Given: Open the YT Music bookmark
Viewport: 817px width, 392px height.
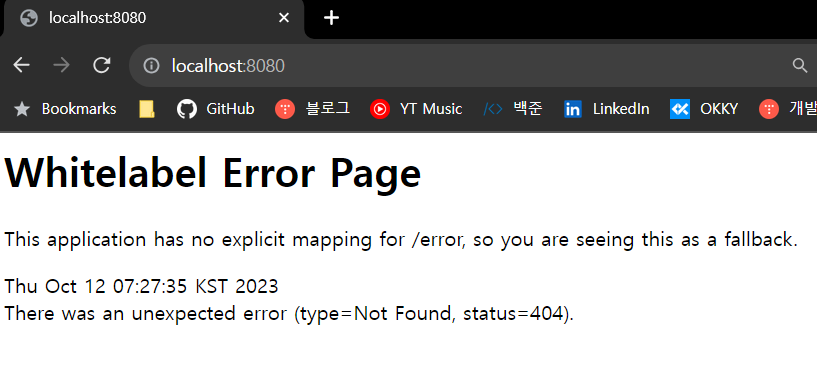Looking at the screenshot, I should click(416, 109).
